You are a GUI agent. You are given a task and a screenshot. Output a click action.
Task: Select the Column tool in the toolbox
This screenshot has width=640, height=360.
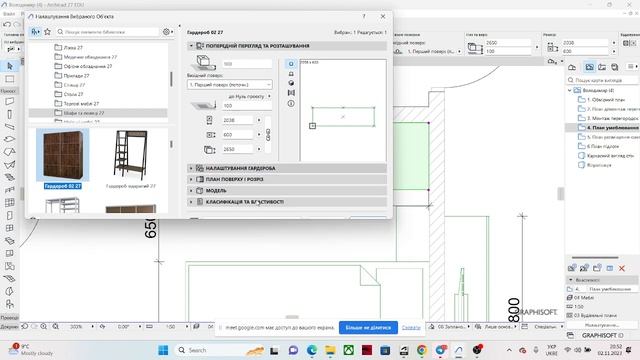[10, 114]
